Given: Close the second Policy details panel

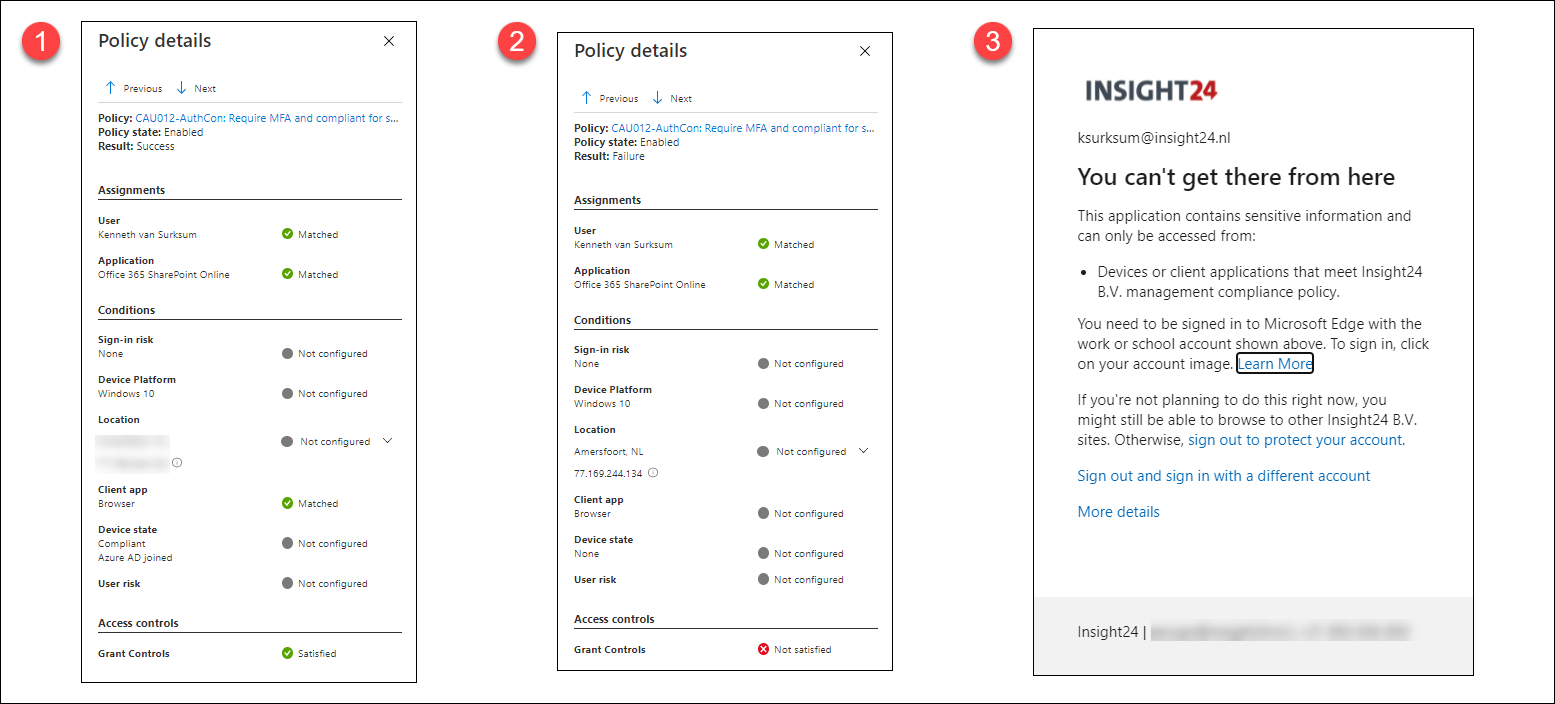Looking at the screenshot, I should point(865,51).
